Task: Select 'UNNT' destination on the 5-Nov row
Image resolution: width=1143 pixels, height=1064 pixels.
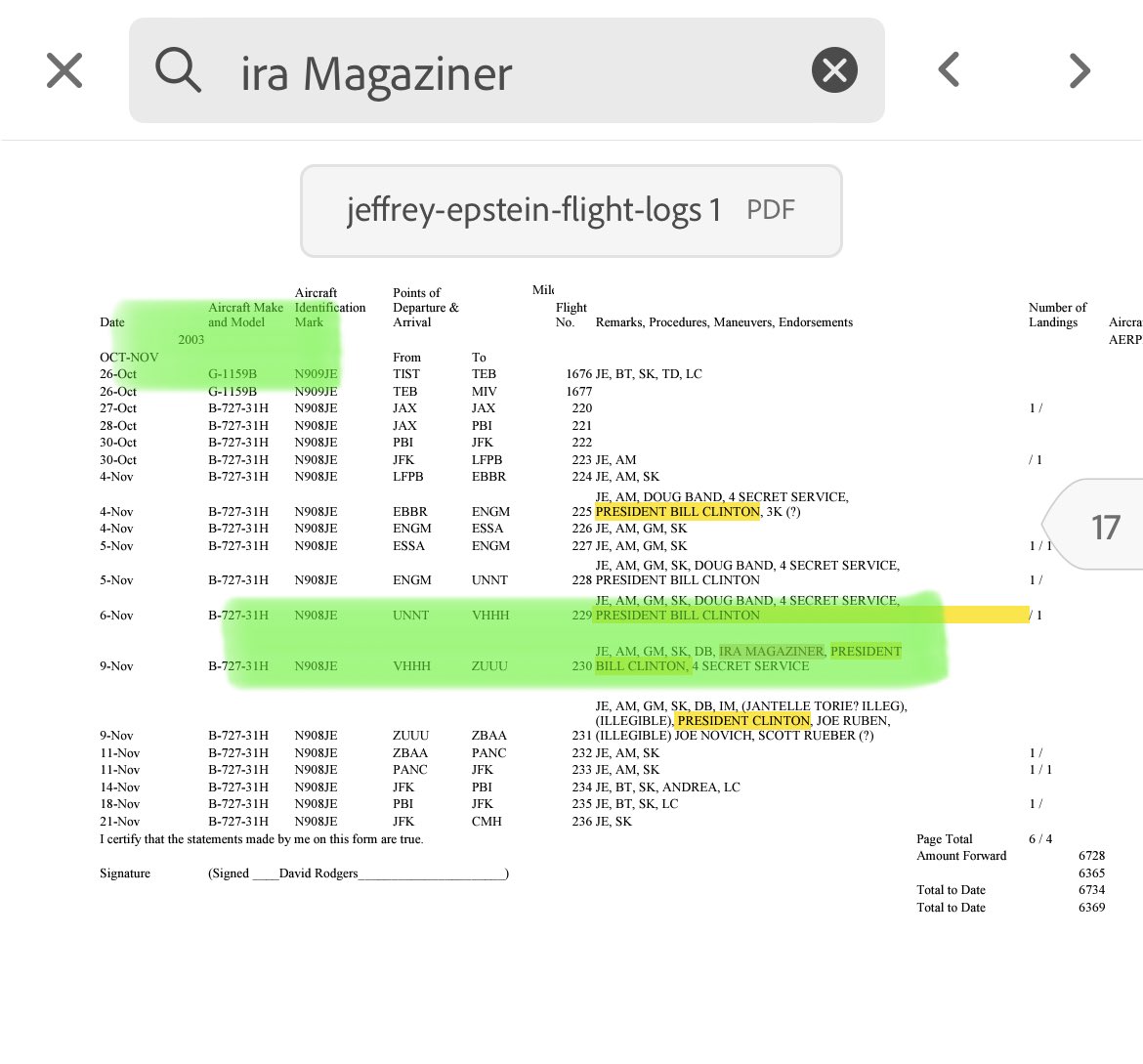Action: pos(489,580)
